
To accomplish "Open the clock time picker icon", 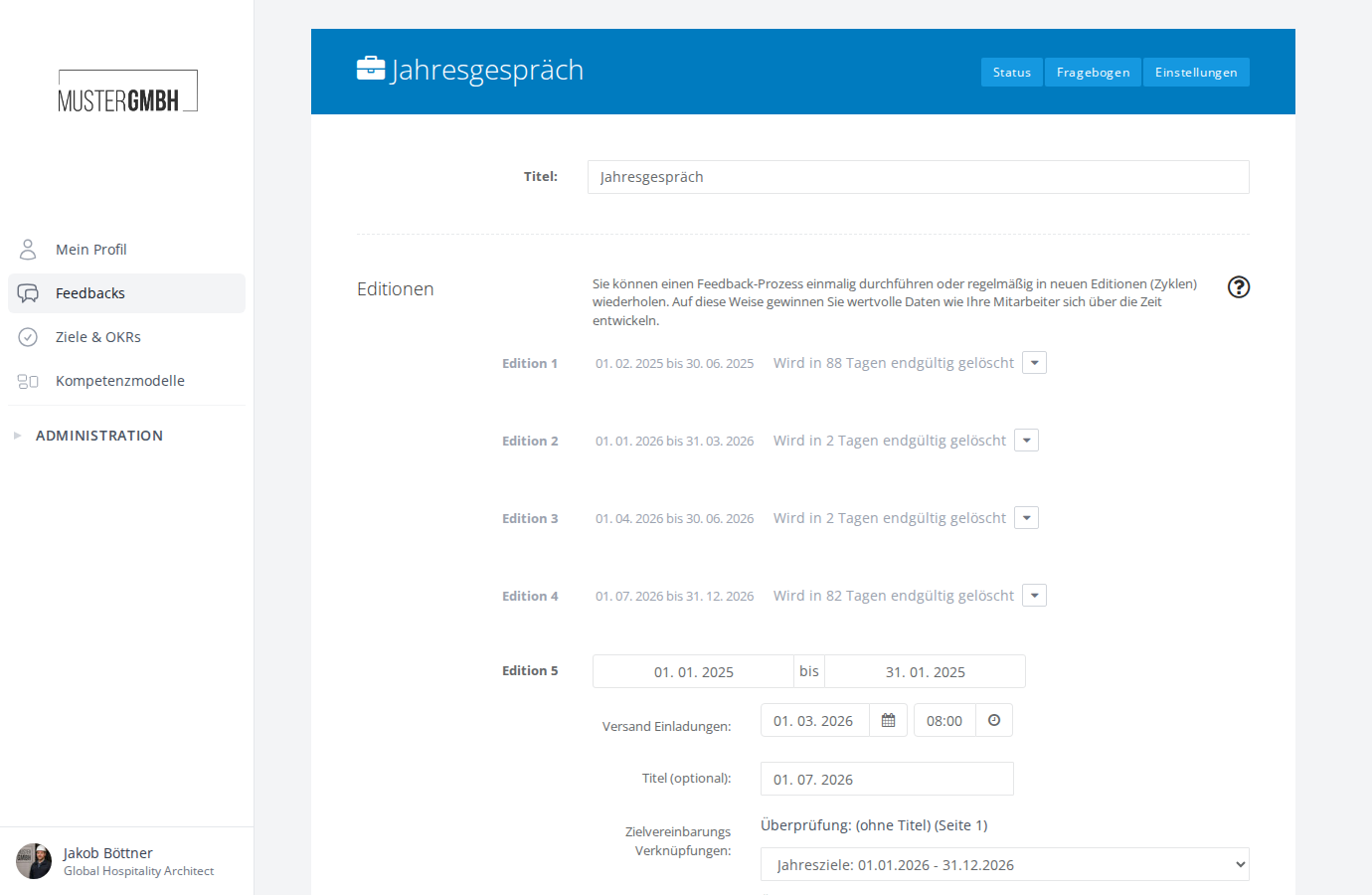I will pos(994,720).
